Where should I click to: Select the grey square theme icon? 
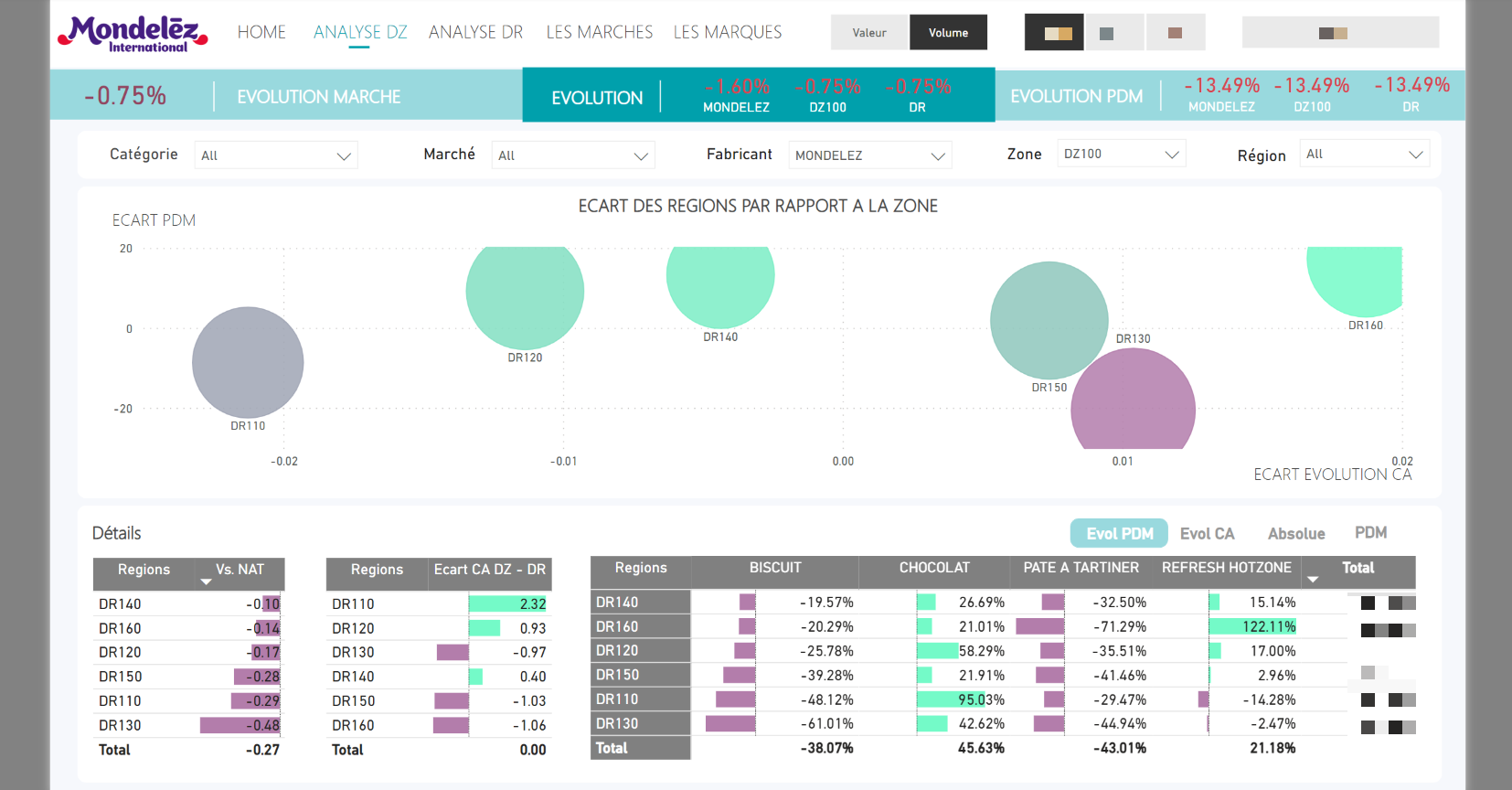1106,33
